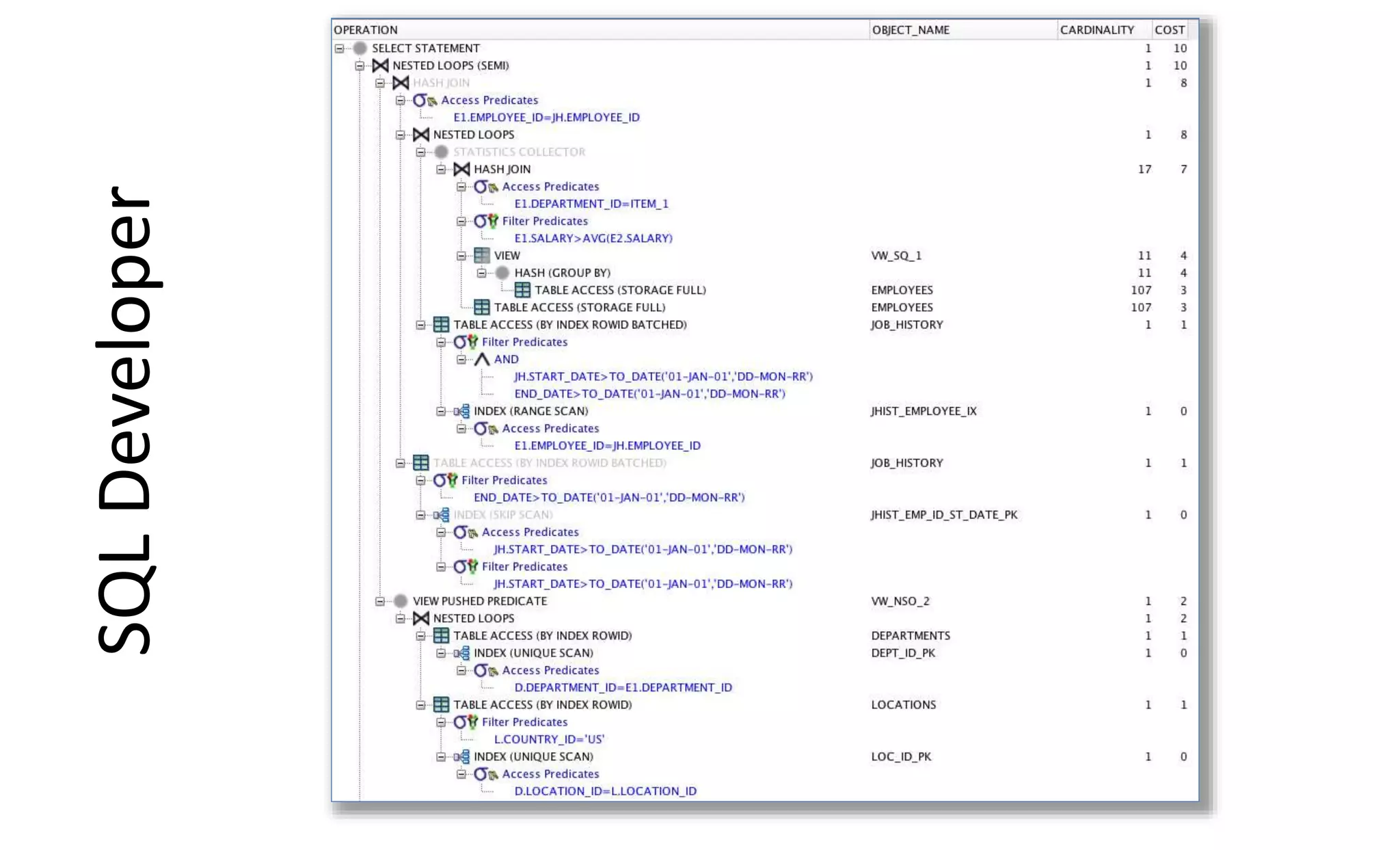
Task: Click the VIEW icon for VW_SQ_1
Action: tap(482, 255)
